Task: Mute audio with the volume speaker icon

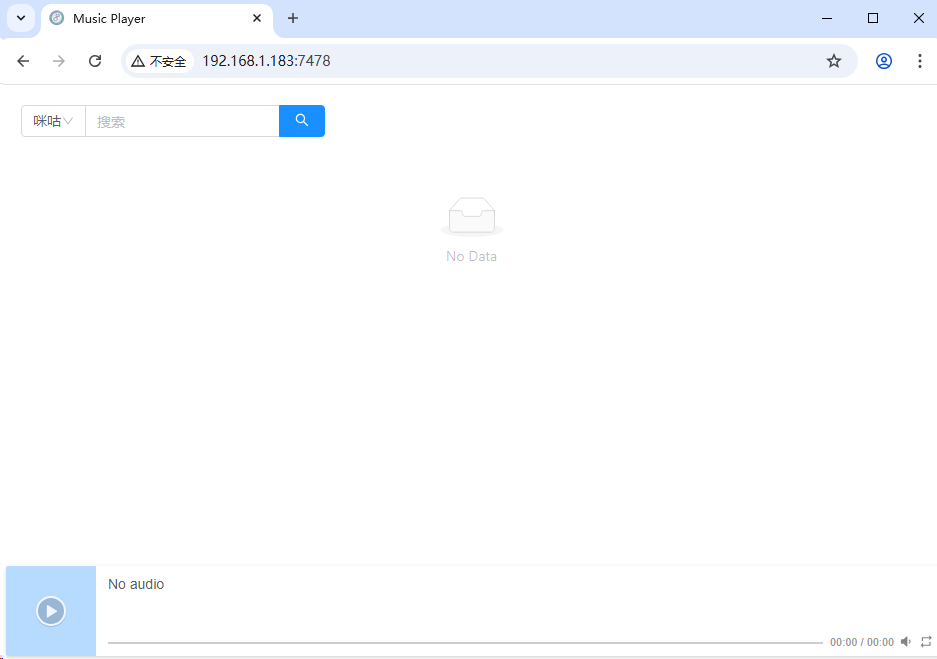Action: coord(906,642)
